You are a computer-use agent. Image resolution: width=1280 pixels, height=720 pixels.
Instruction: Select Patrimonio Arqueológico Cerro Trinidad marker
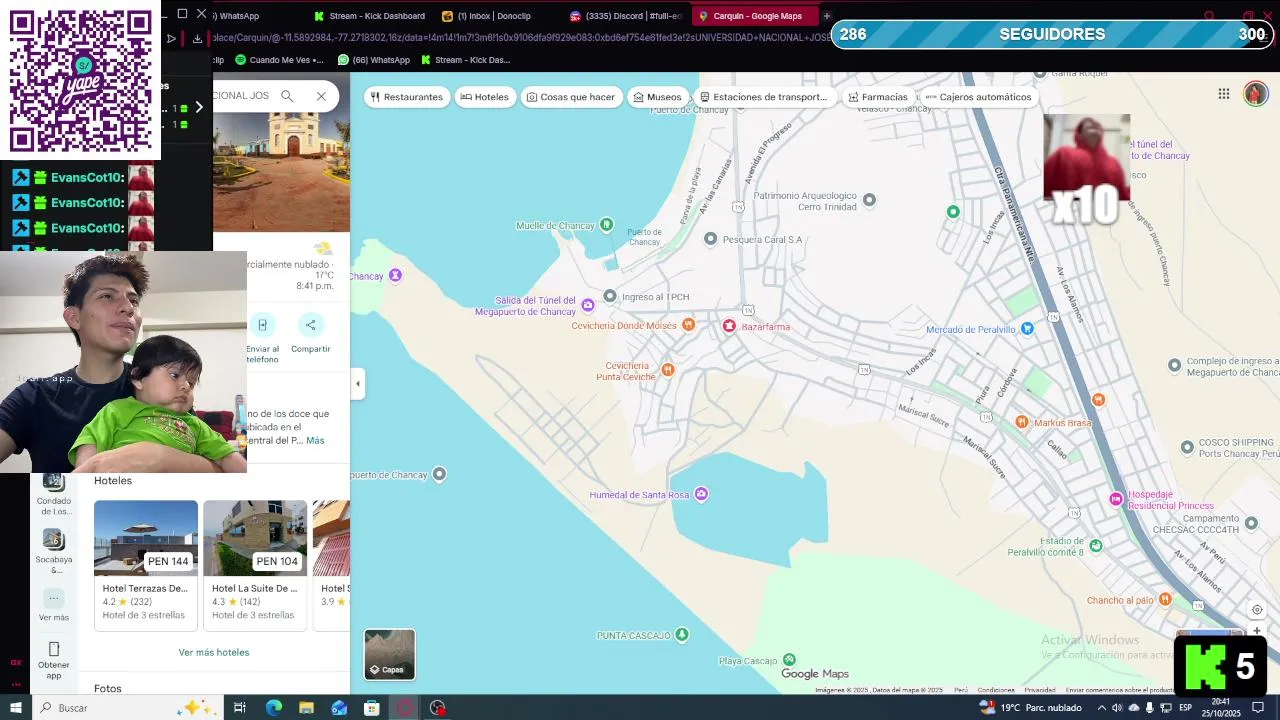click(x=869, y=199)
